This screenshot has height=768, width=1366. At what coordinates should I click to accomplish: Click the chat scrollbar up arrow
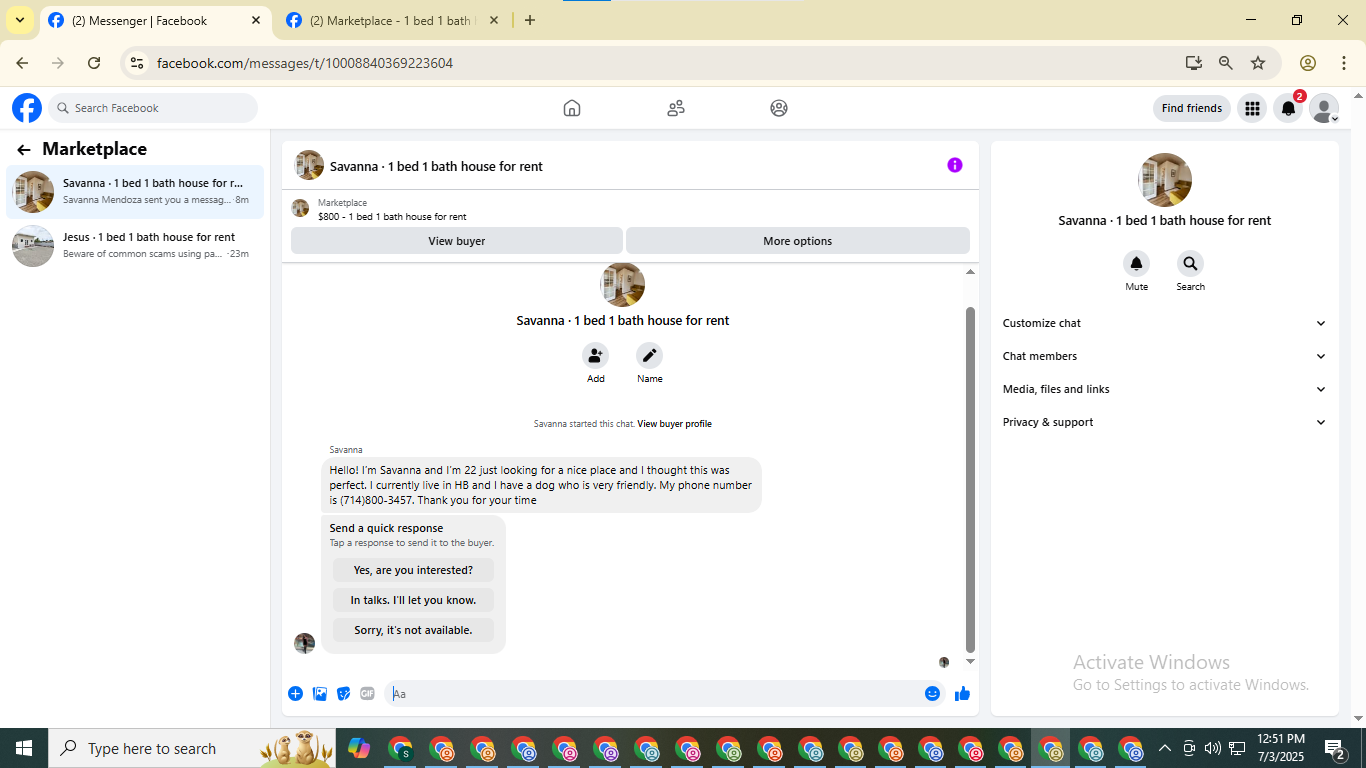pos(970,272)
